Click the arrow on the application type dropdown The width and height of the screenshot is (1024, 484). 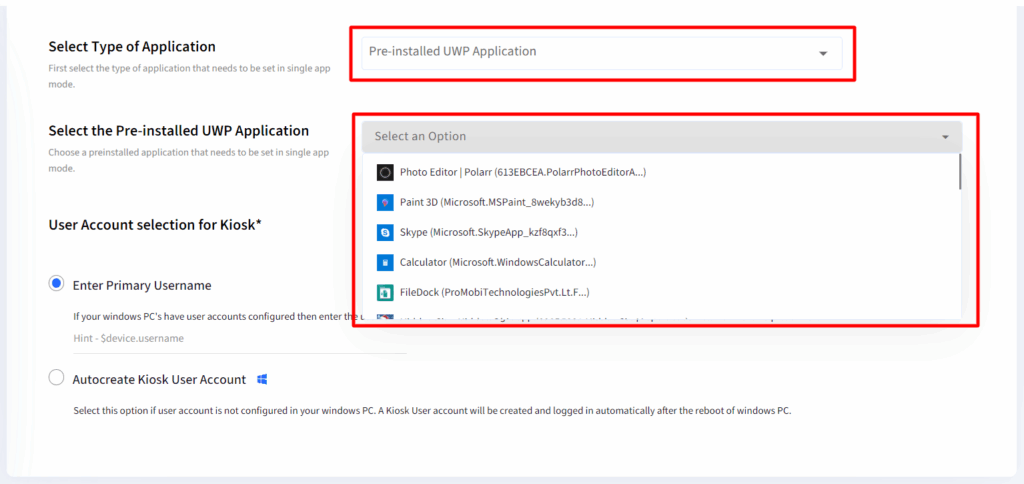823,53
